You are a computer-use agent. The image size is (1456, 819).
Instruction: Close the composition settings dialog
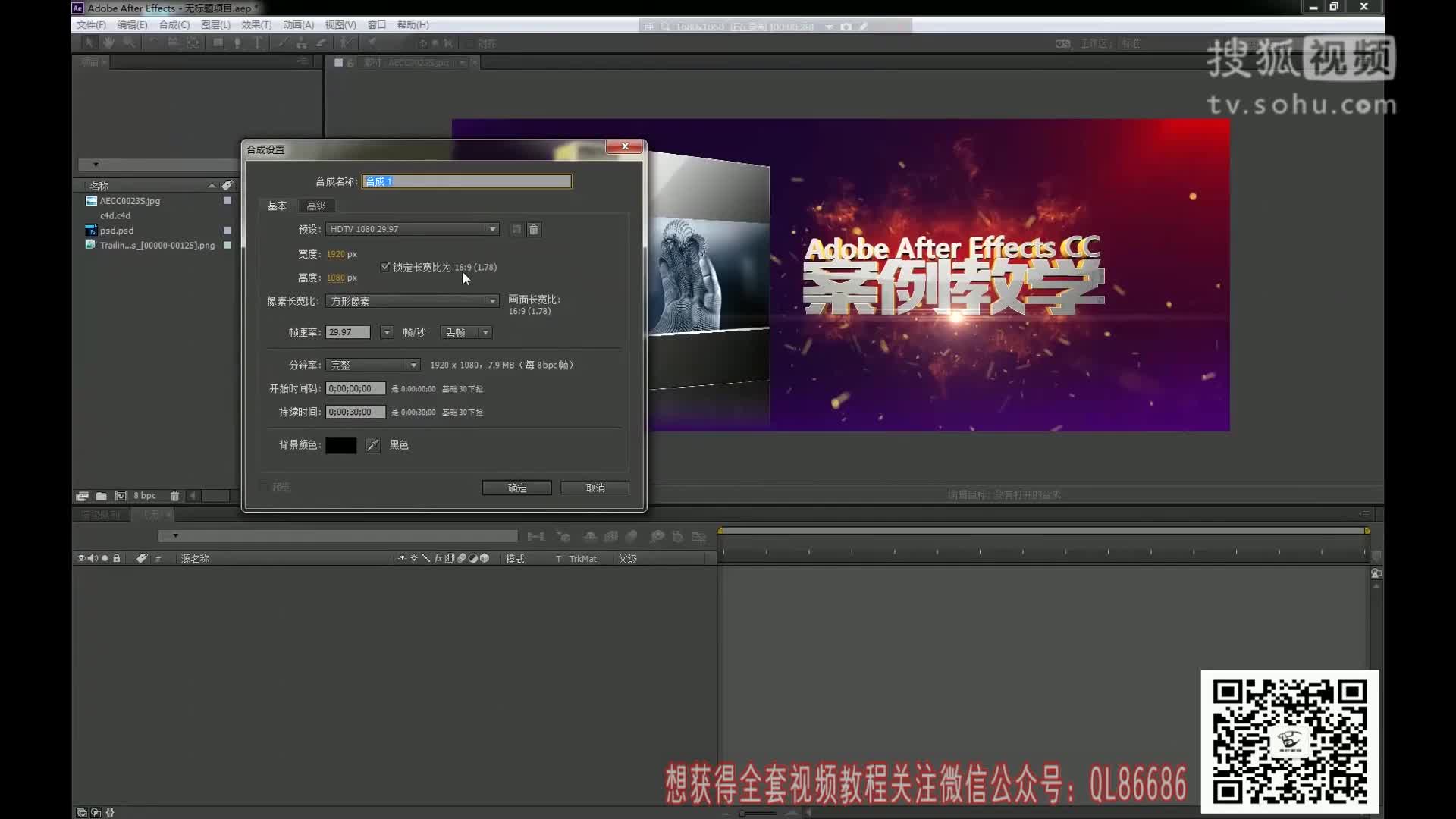coord(625,146)
